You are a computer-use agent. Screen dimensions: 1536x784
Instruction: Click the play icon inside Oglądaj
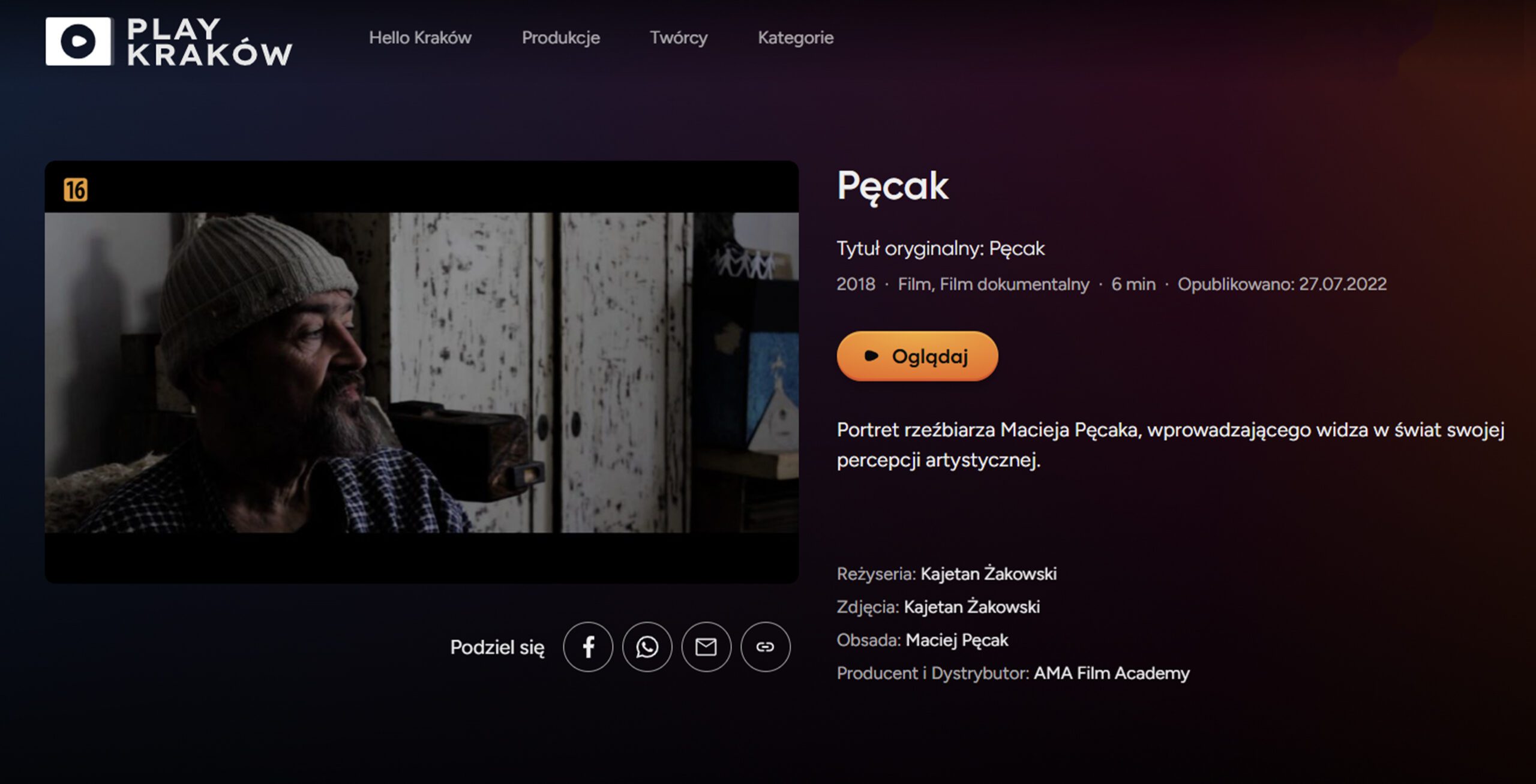pyautogui.click(x=871, y=356)
